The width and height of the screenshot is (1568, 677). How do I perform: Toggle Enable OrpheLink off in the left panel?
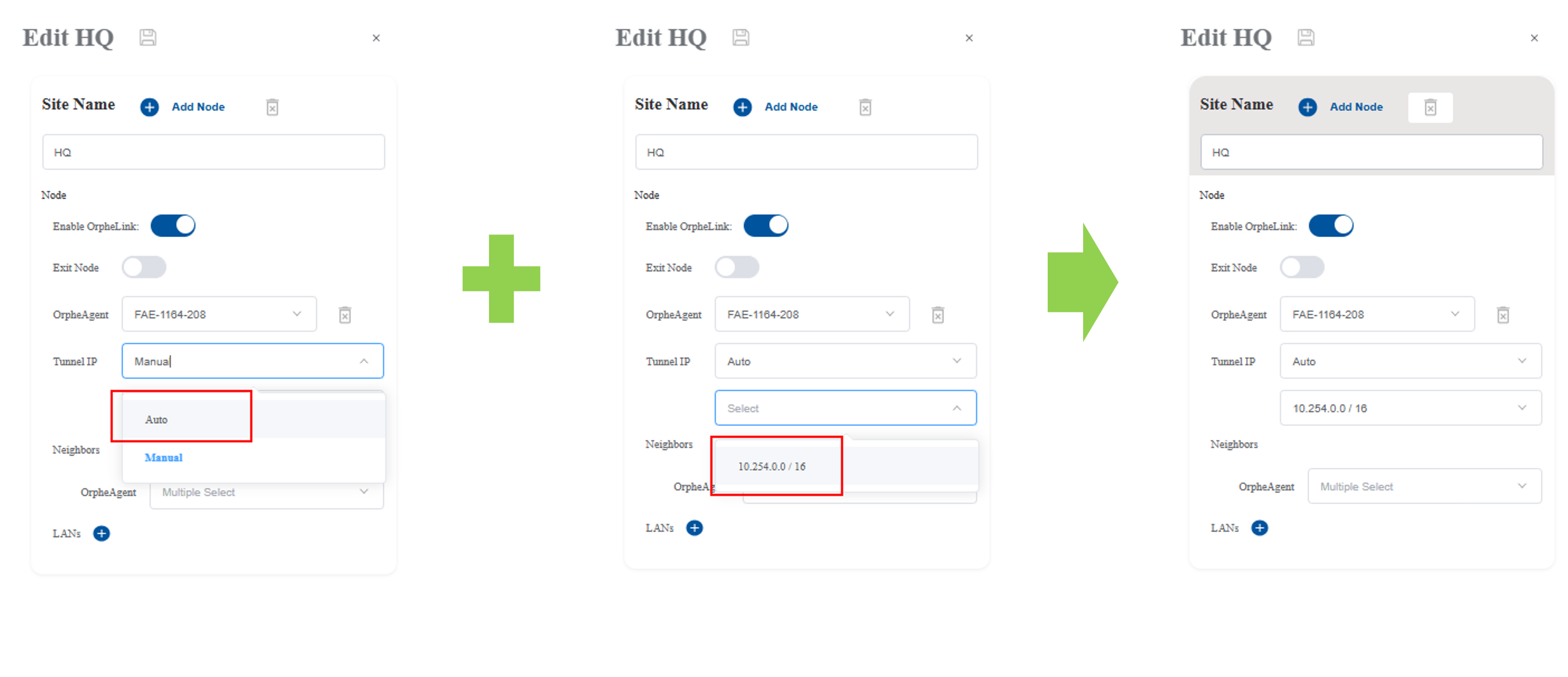(173, 226)
